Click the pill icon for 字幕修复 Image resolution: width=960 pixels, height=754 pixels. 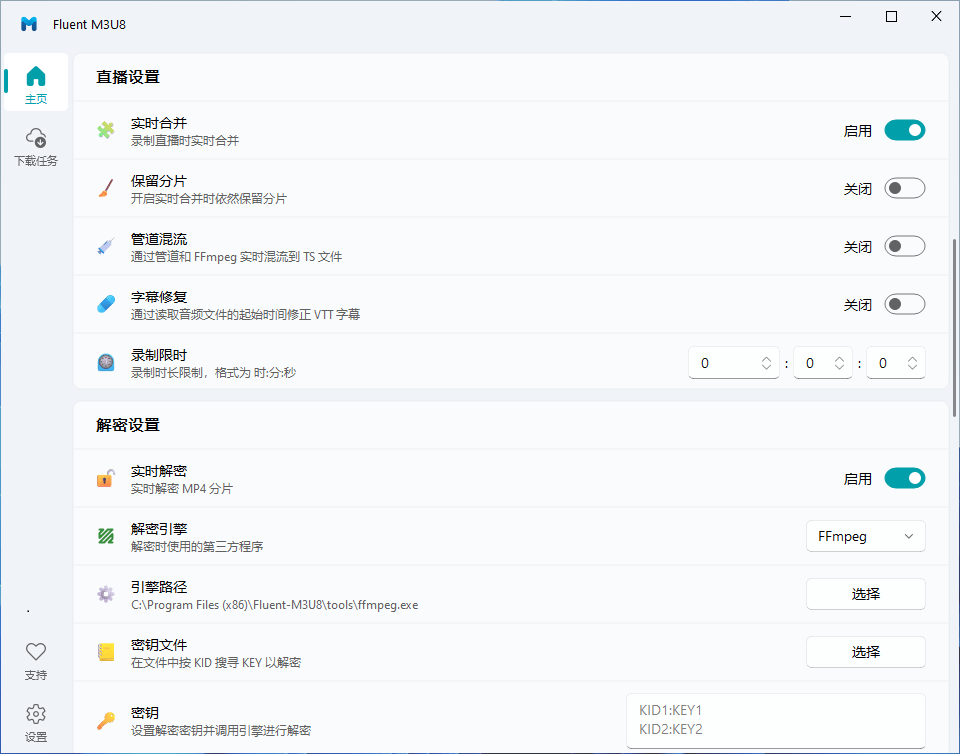click(106, 305)
